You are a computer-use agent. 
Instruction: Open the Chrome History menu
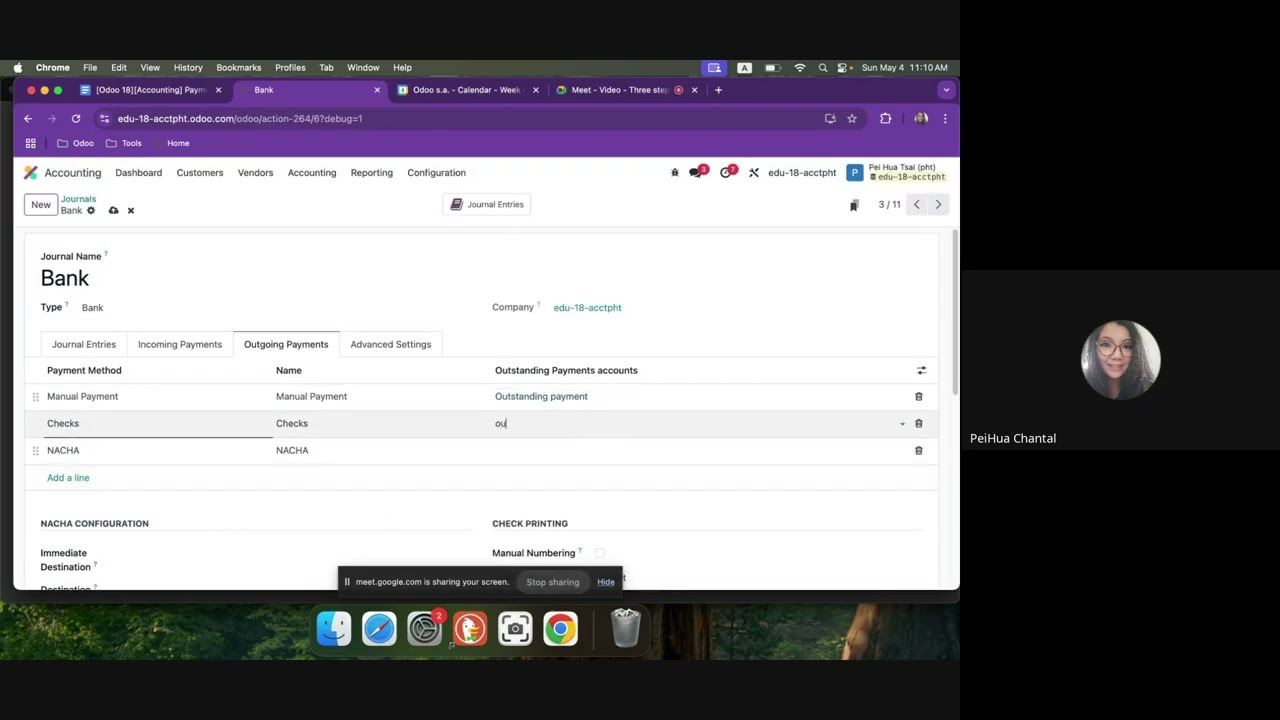188,68
